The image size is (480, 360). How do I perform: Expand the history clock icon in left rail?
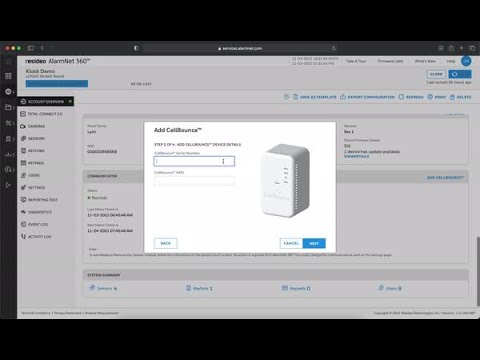tap(9, 170)
